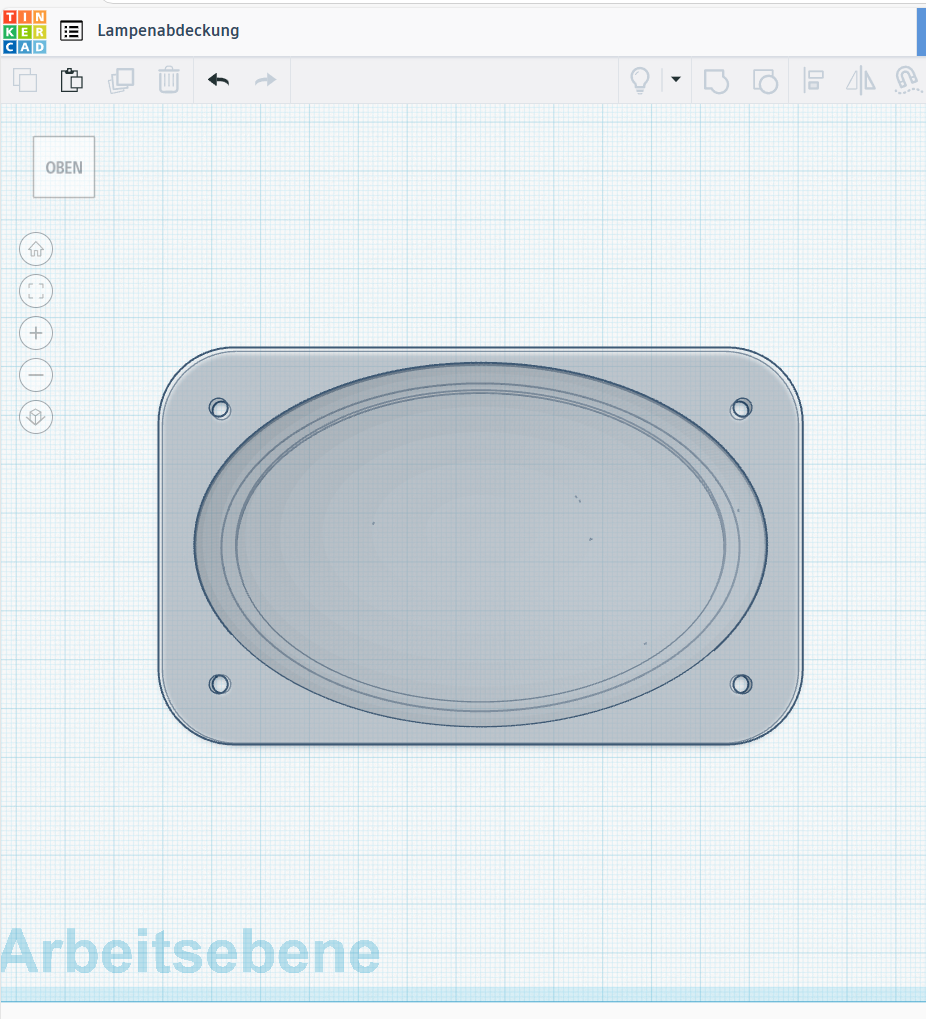Reset to Home view
This screenshot has width=926, height=1019.
tap(36, 249)
